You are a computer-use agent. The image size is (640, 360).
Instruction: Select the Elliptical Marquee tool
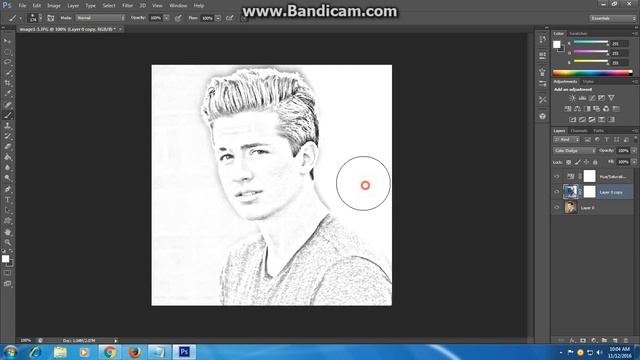7,52
